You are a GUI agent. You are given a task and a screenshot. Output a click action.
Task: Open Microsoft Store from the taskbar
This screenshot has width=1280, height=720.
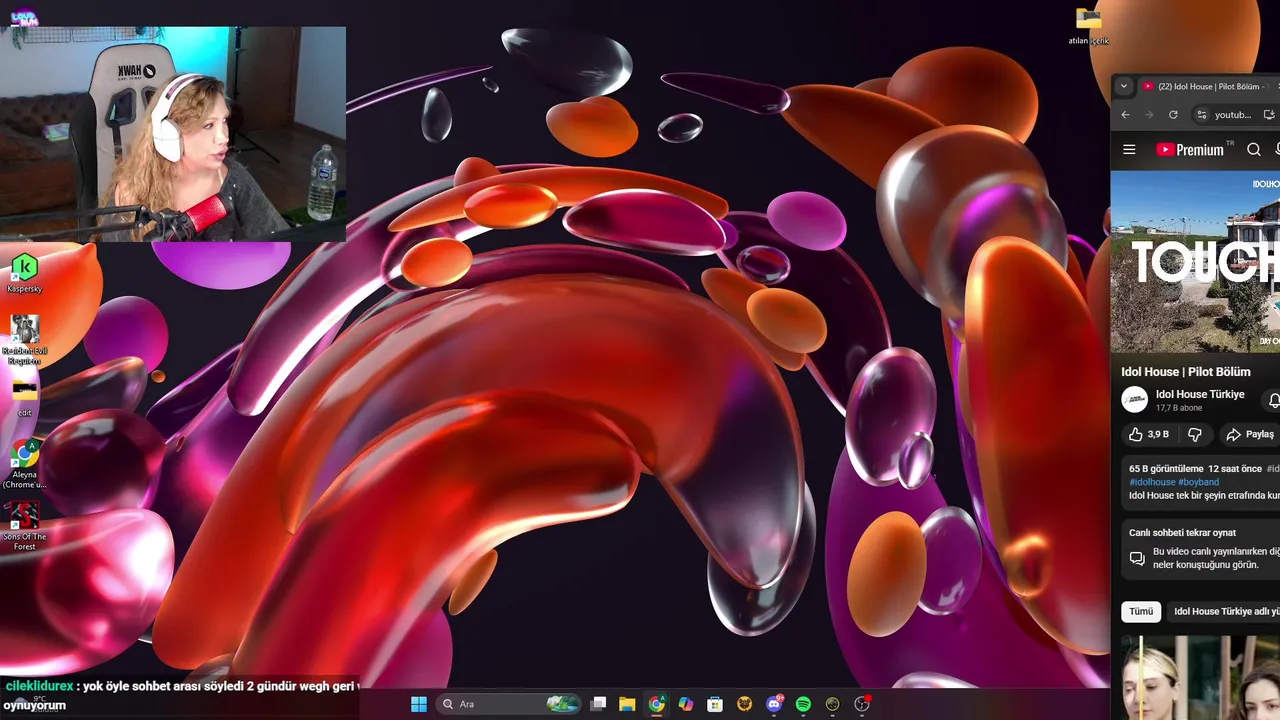pos(715,704)
